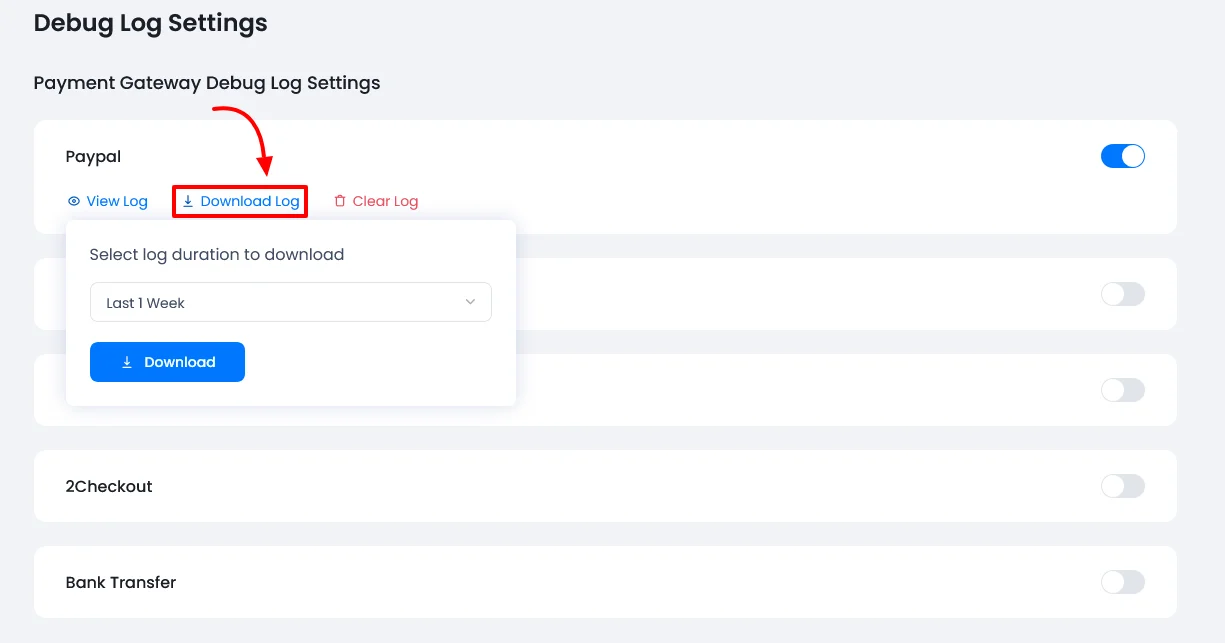Enable the 2Checkout debug log toggle
The width and height of the screenshot is (1225, 643).
click(1122, 486)
